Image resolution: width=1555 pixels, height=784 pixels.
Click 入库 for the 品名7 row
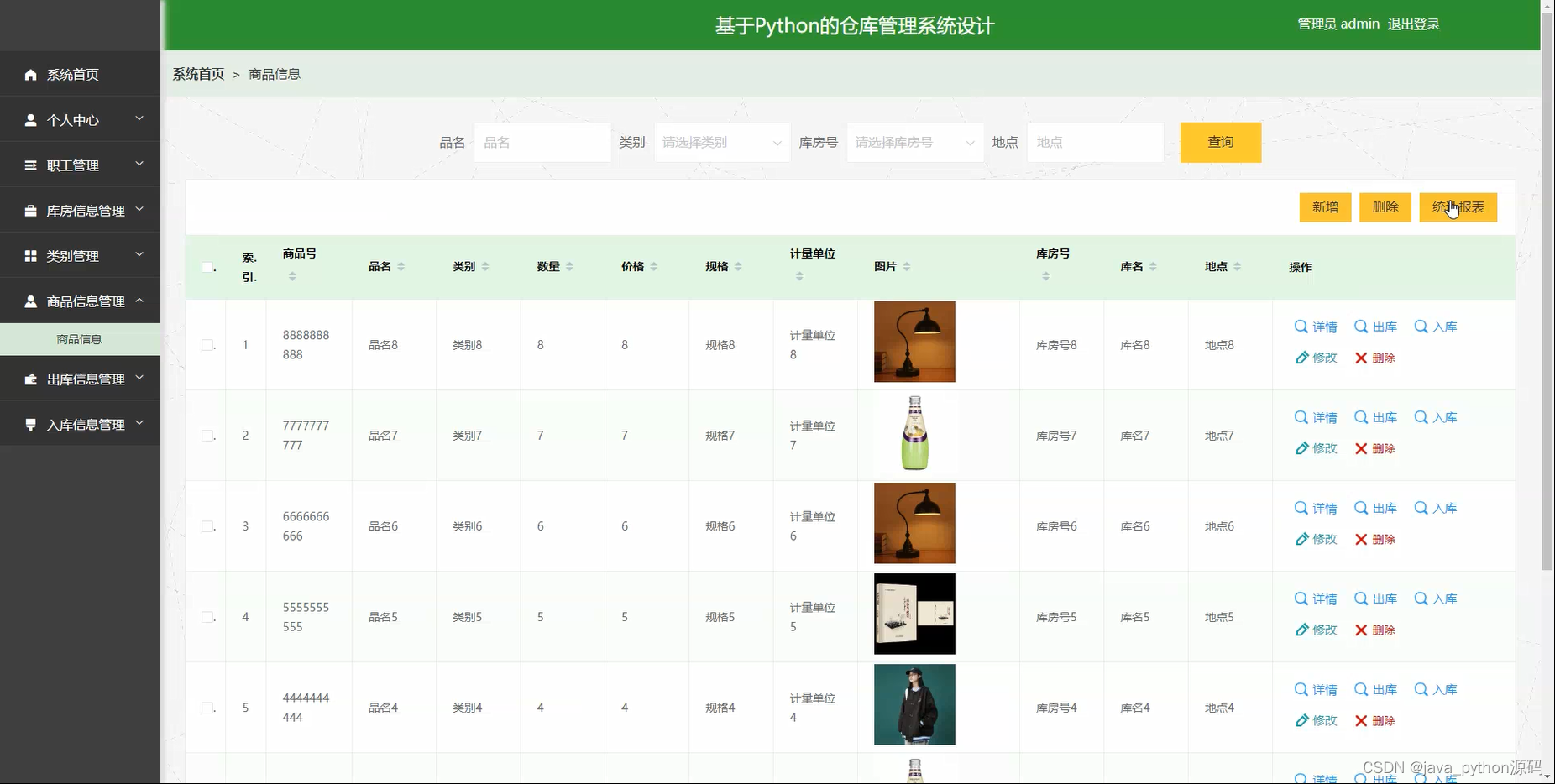point(1436,417)
